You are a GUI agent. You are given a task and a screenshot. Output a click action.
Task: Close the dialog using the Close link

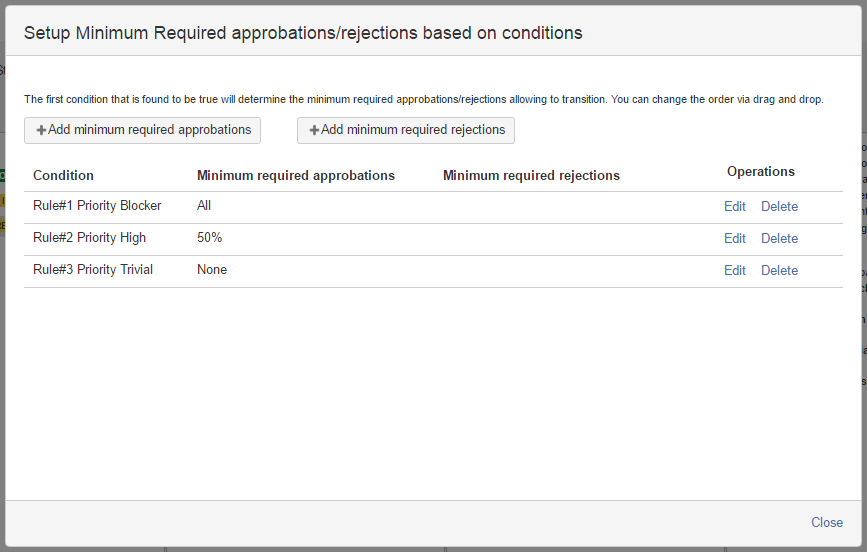(x=826, y=522)
